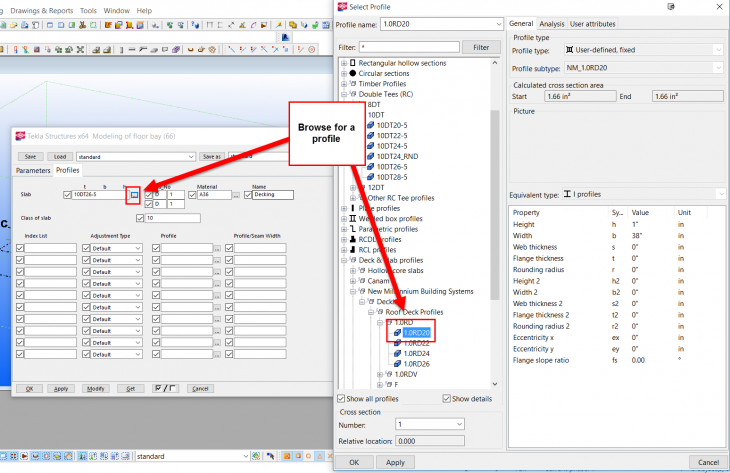The image size is (730, 473).
Task: Click the Save as button in floor bay dialog
Action: click(212, 156)
